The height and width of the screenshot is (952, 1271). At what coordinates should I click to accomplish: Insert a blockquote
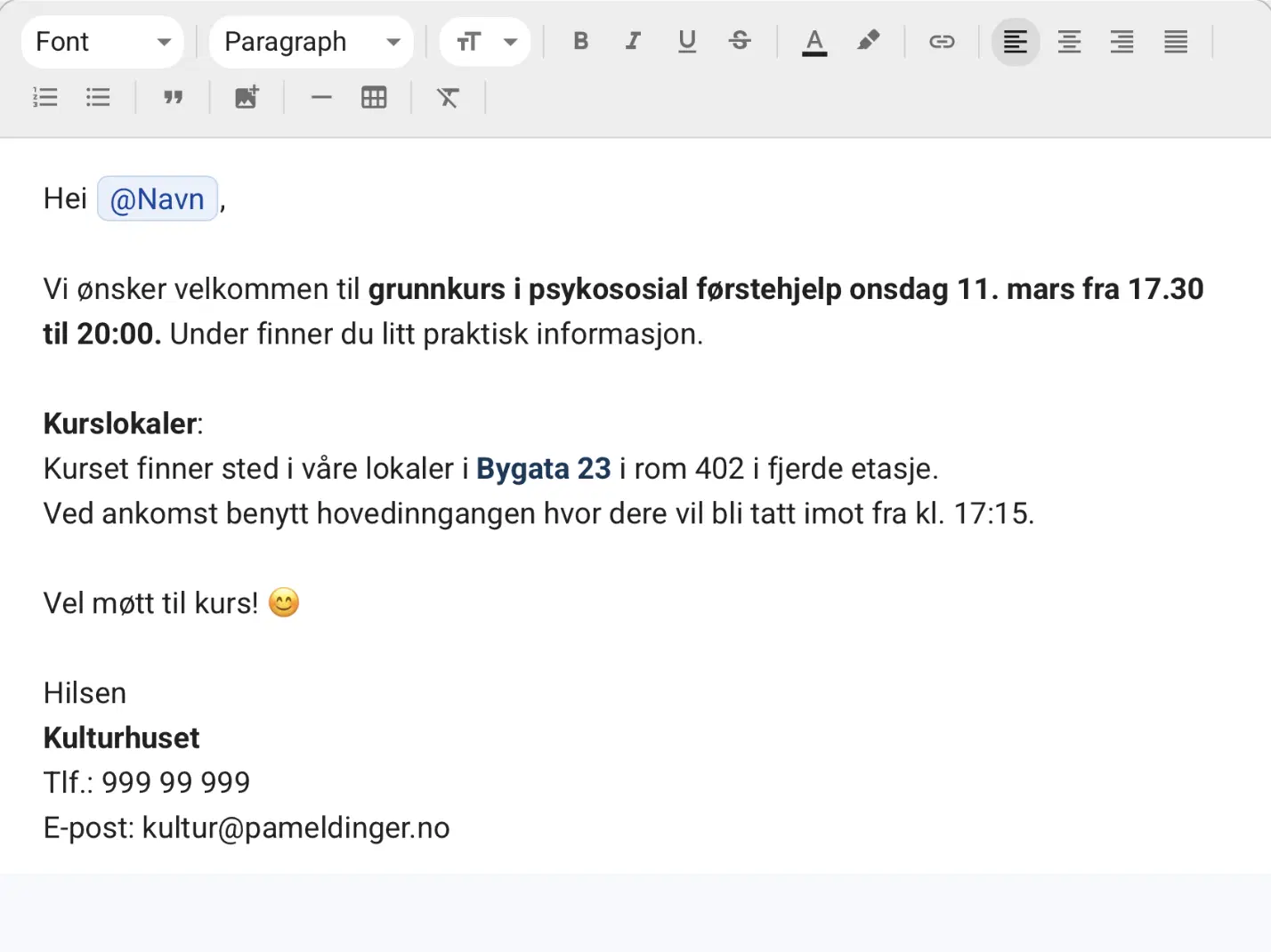(x=174, y=97)
